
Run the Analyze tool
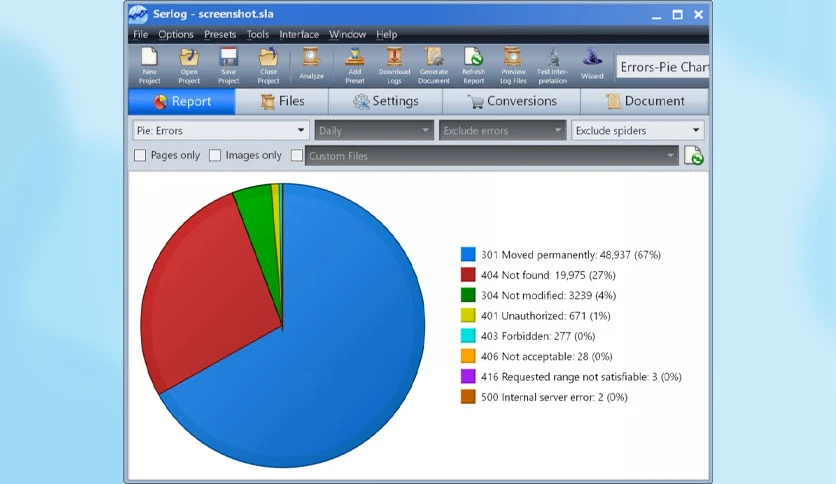pos(311,64)
